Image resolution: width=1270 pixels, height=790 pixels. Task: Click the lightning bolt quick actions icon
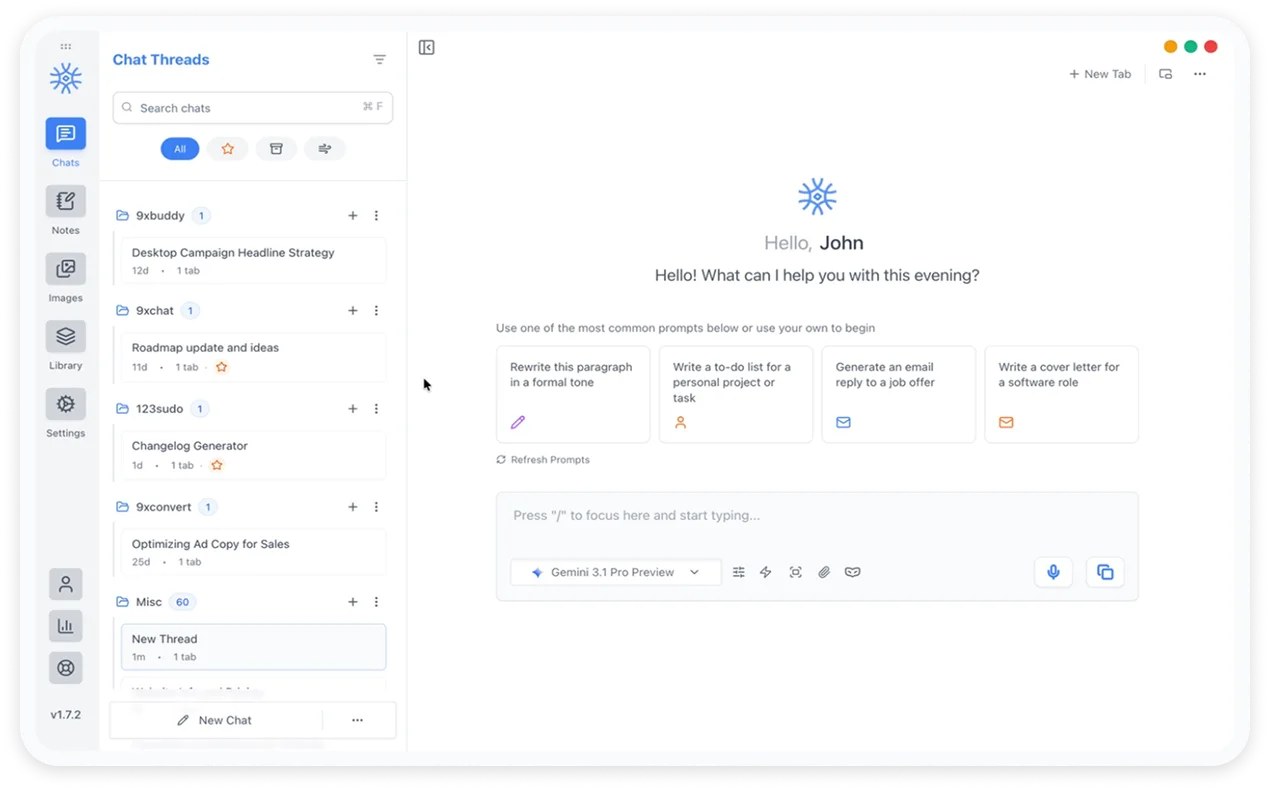point(766,572)
